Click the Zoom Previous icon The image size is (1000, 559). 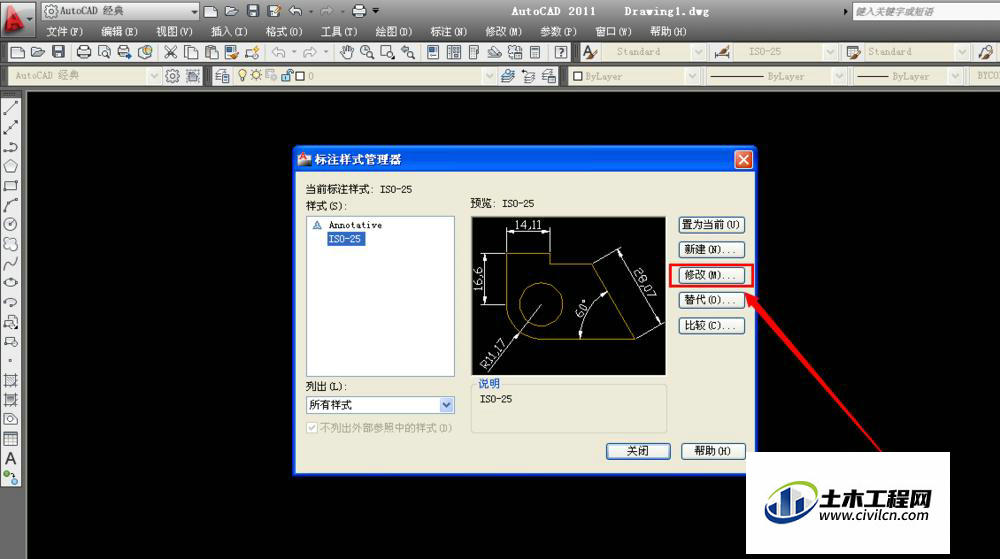click(x=408, y=52)
